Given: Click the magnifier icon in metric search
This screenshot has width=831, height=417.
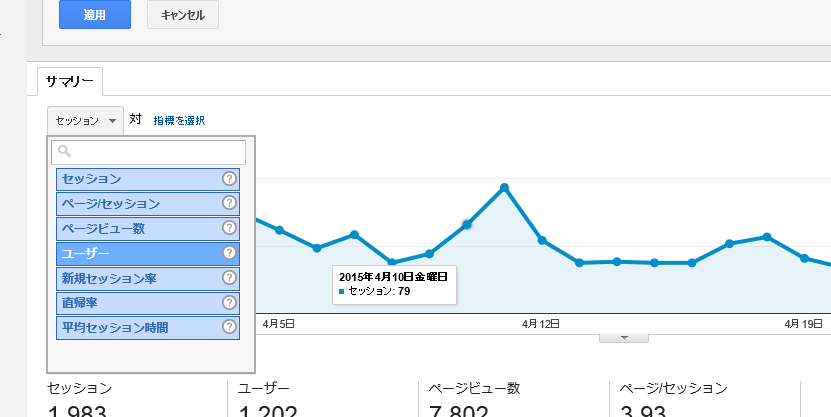Looking at the screenshot, I should point(64,152).
